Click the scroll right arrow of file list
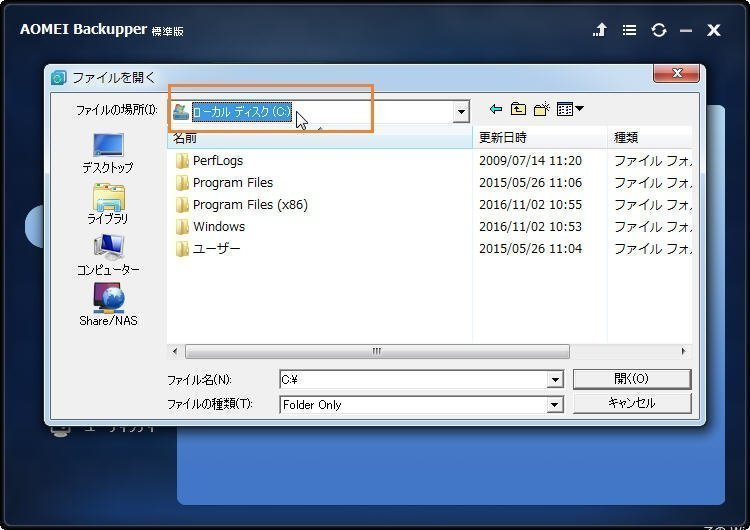This screenshot has height=530, width=750. (683, 352)
